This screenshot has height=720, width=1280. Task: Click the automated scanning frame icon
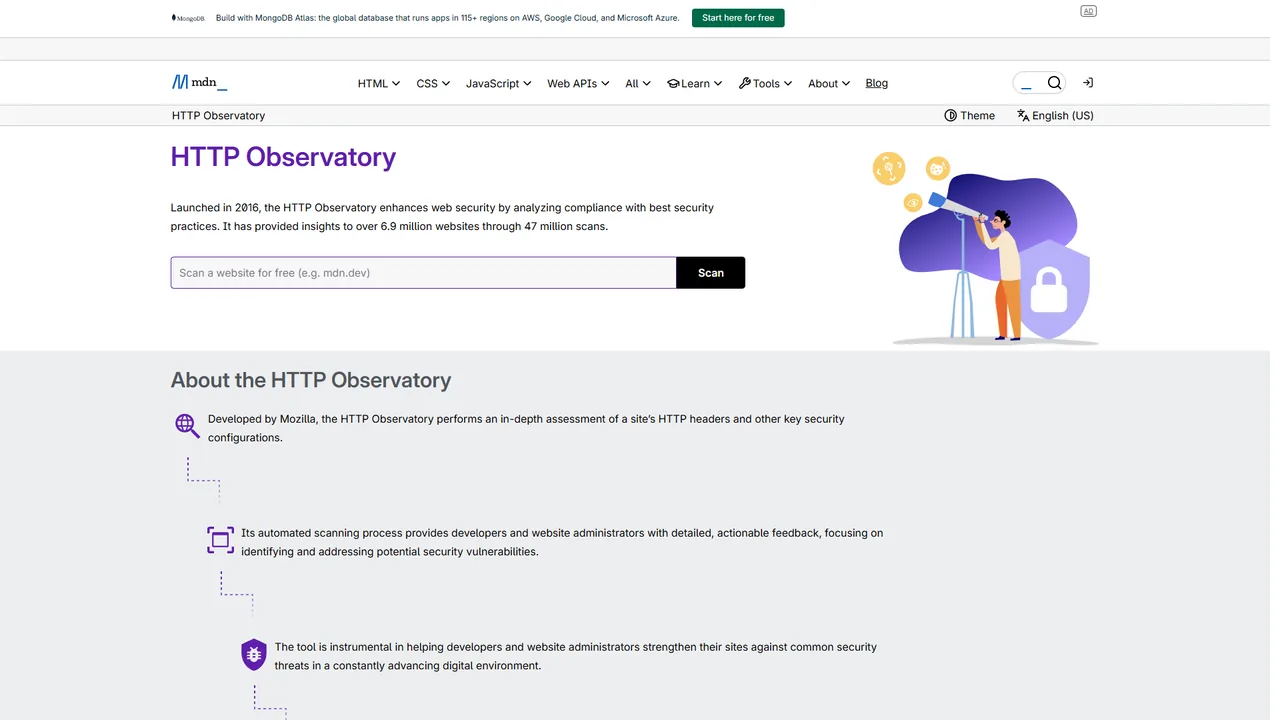[x=221, y=540]
